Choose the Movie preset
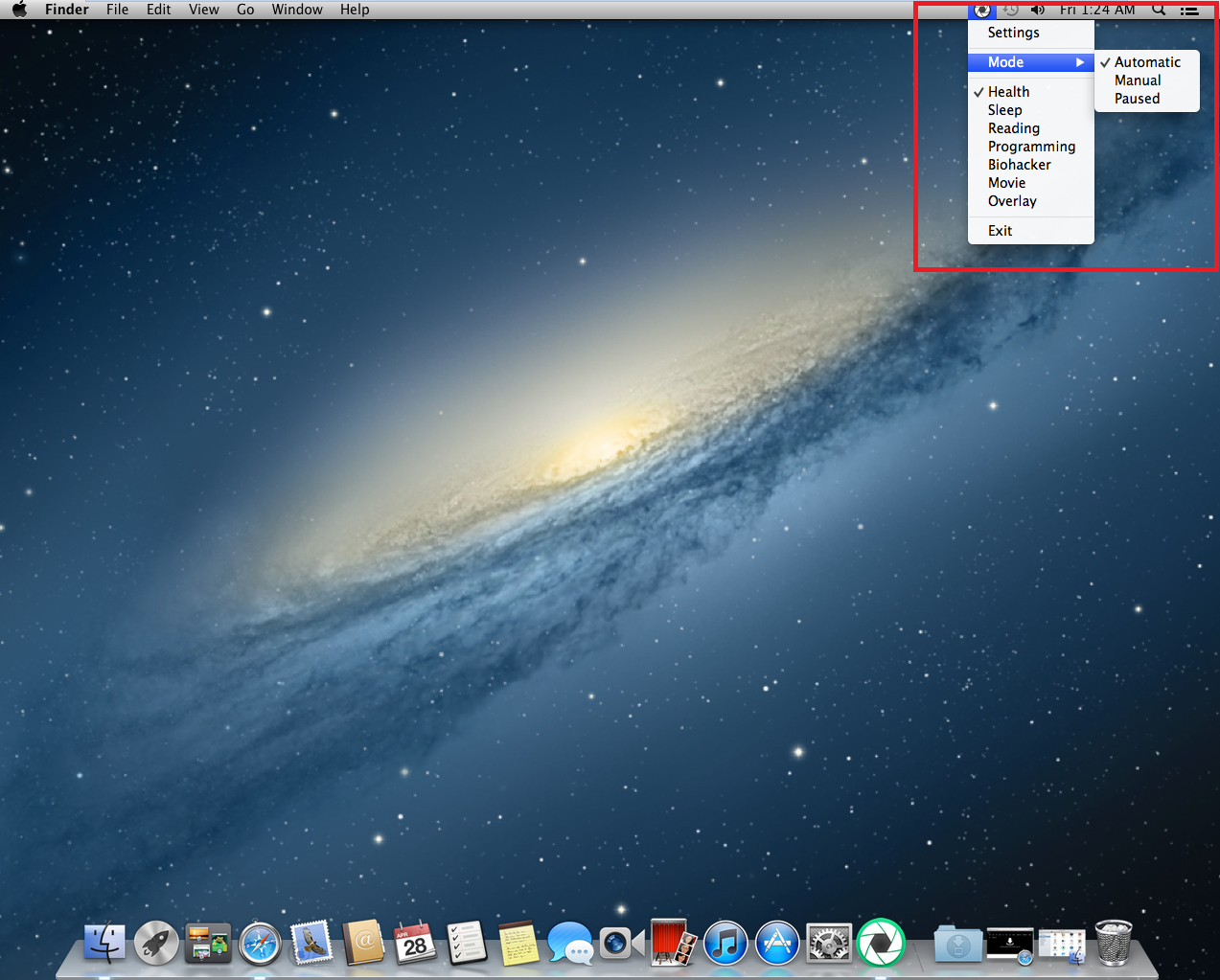Viewport: 1220px width, 980px height. pyautogui.click(x=1030, y=183)
